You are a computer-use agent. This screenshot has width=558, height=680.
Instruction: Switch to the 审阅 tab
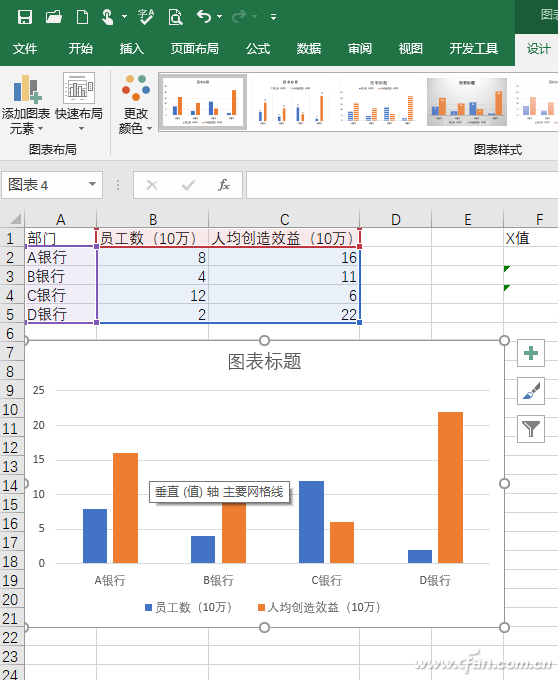click(359, 49)
